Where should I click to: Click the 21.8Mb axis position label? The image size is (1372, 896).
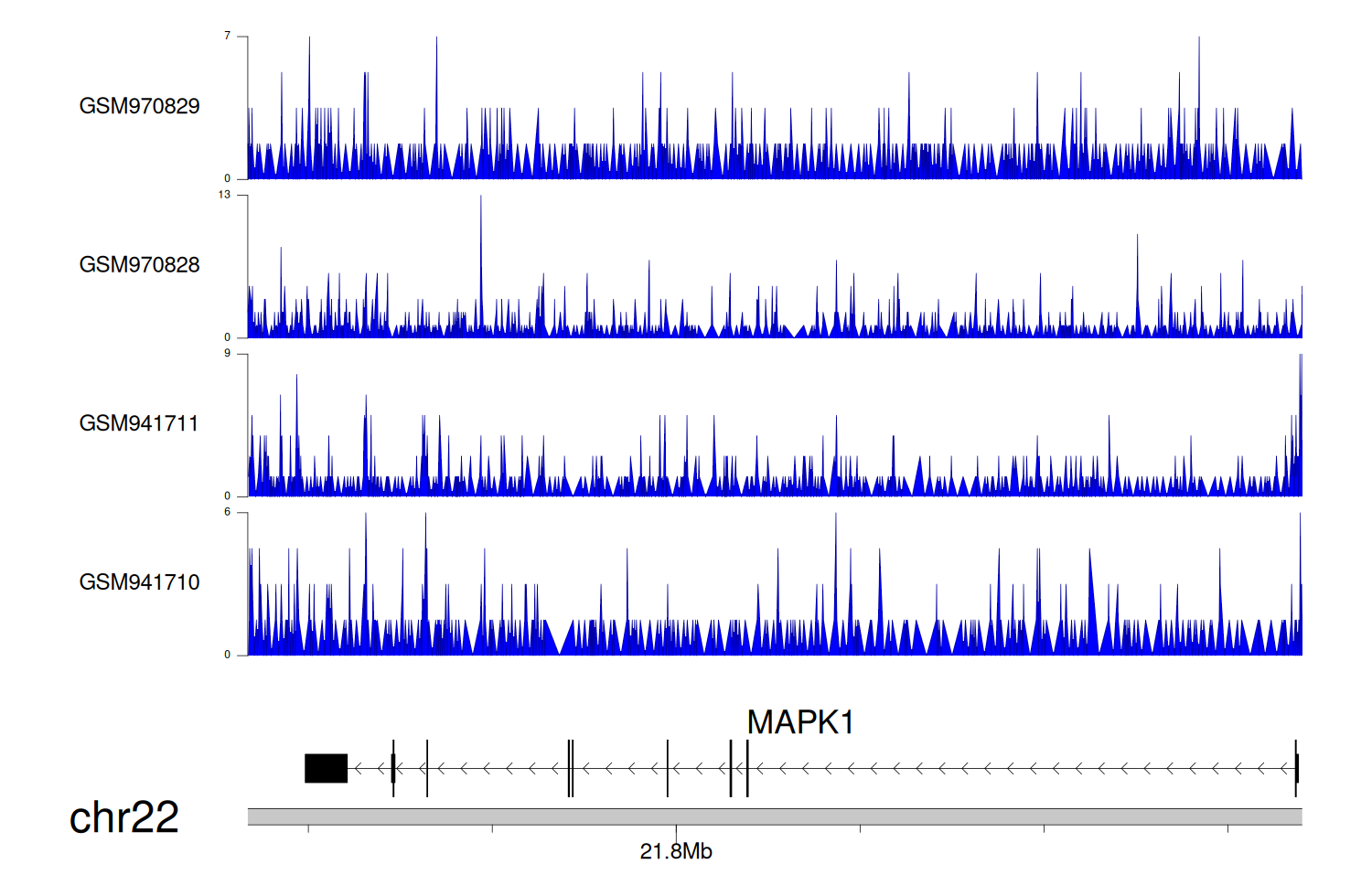[x=676, y=851]
